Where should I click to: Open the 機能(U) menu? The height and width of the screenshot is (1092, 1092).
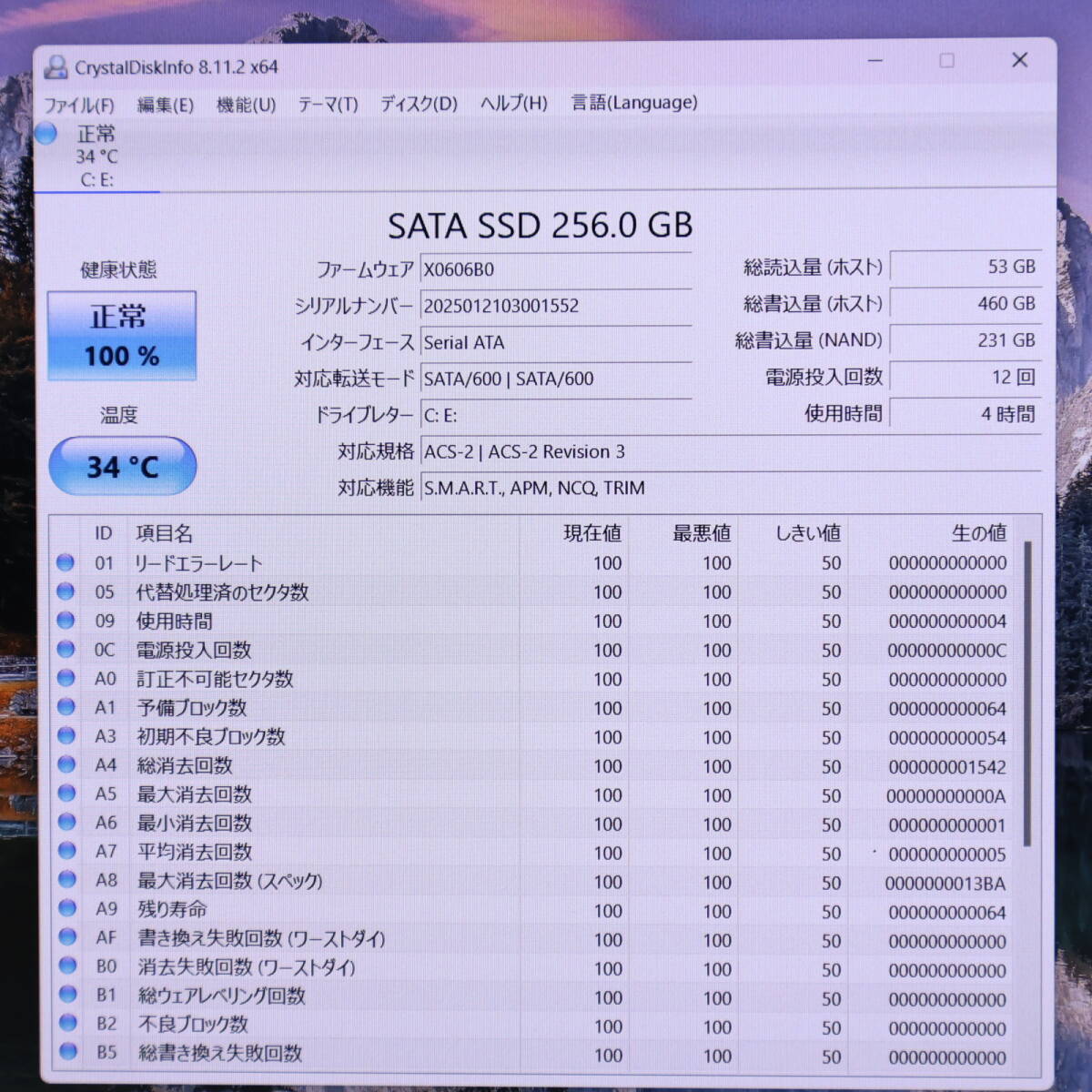point(246,105)
